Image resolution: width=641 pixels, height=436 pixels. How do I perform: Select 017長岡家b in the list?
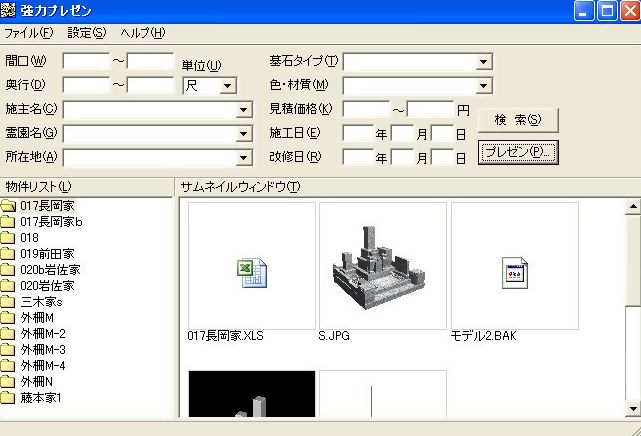tap(51, 222)
